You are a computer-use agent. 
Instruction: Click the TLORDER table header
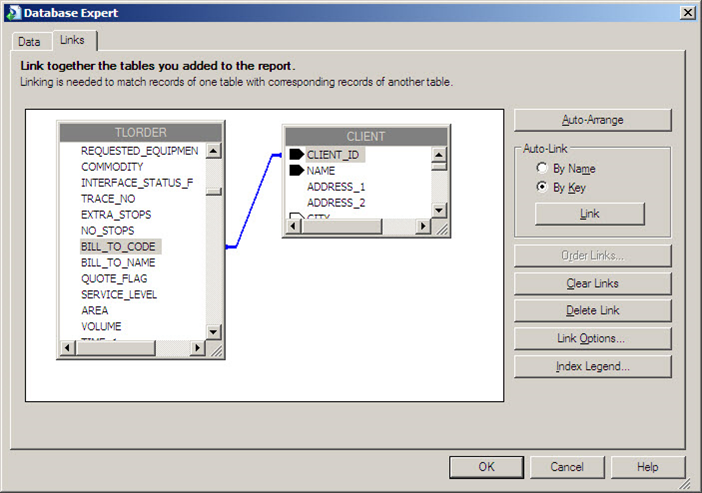141,133
